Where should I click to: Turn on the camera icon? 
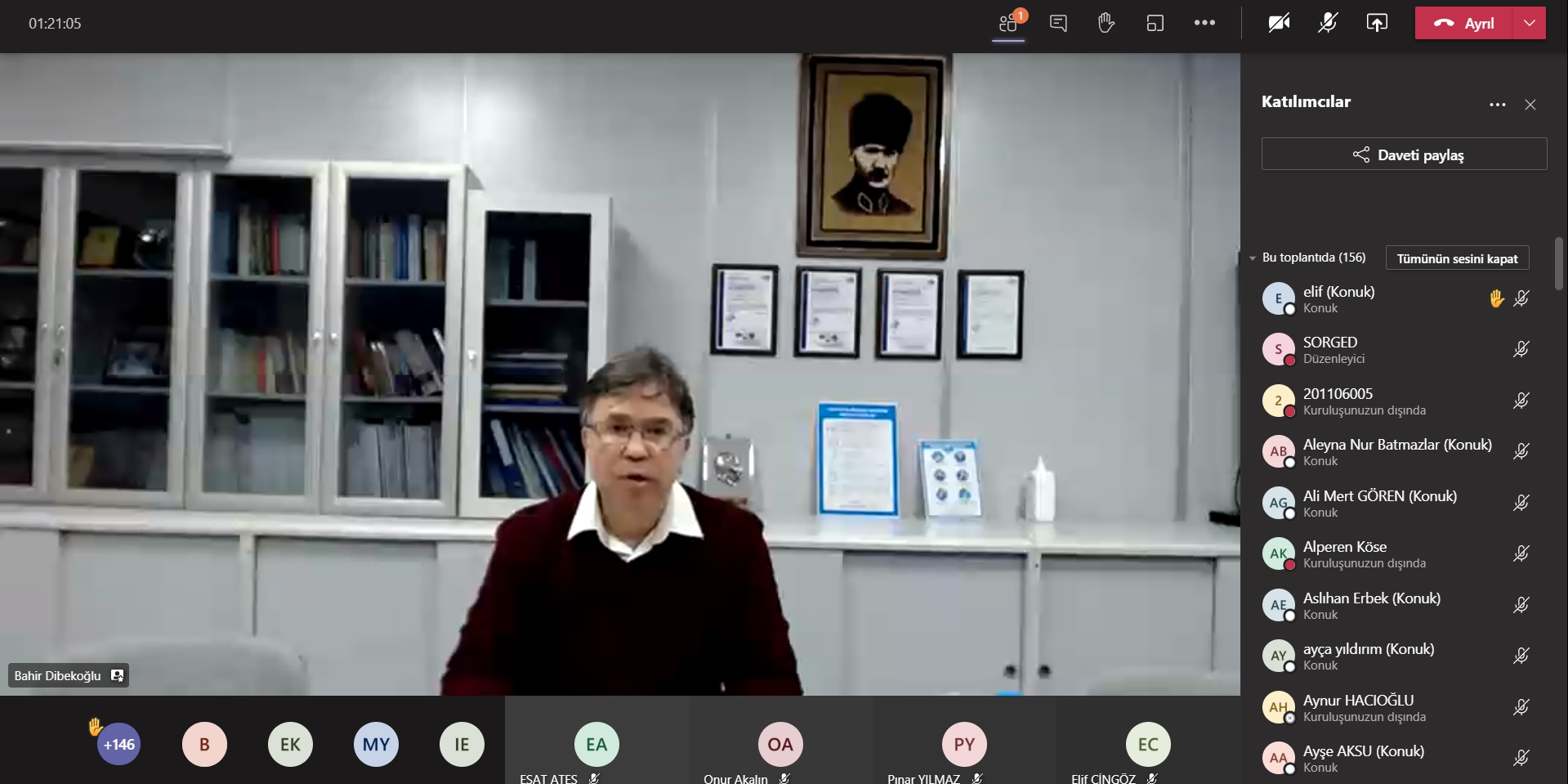(x=1278, y=23)
